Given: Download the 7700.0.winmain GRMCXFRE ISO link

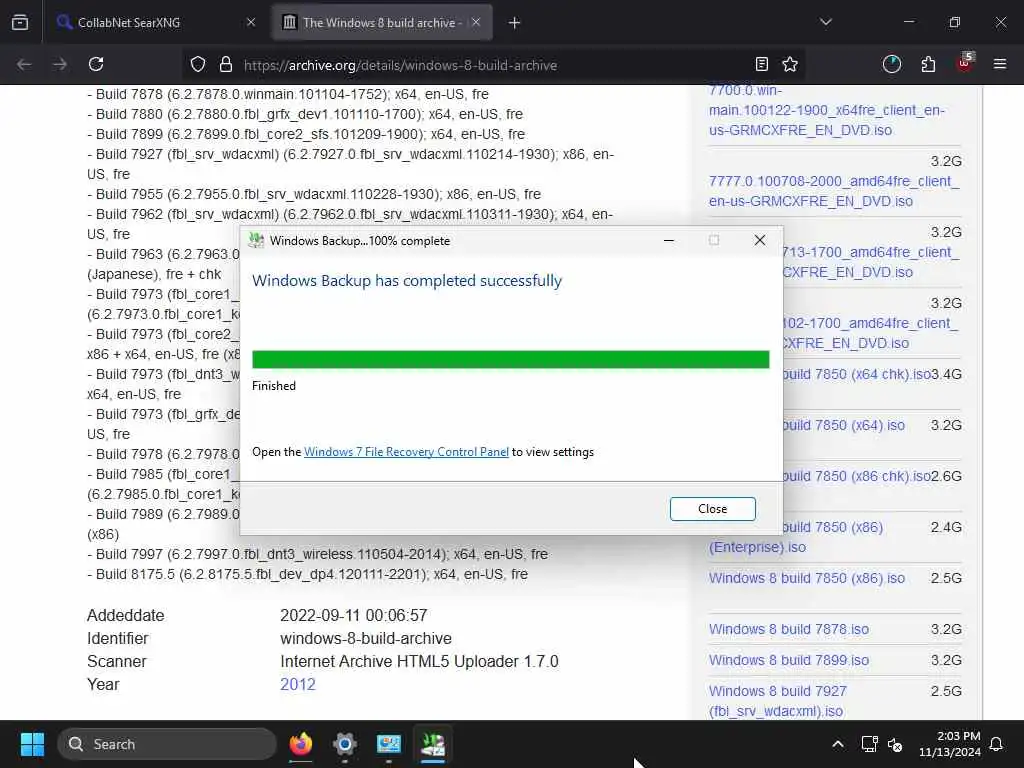Looking at the screenshot, I should click(827, 110).
